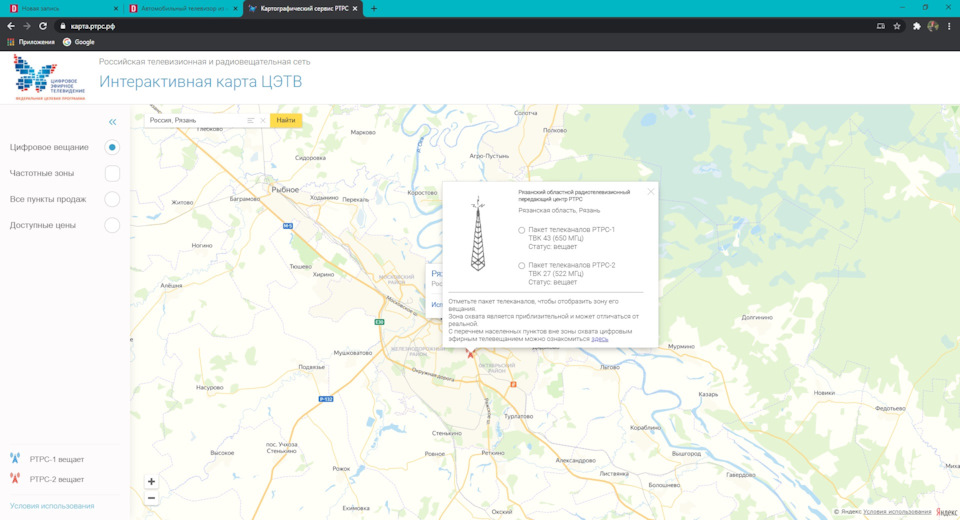Click the Р-132 road badge
The image size is (960, 520).
point(326,399)
